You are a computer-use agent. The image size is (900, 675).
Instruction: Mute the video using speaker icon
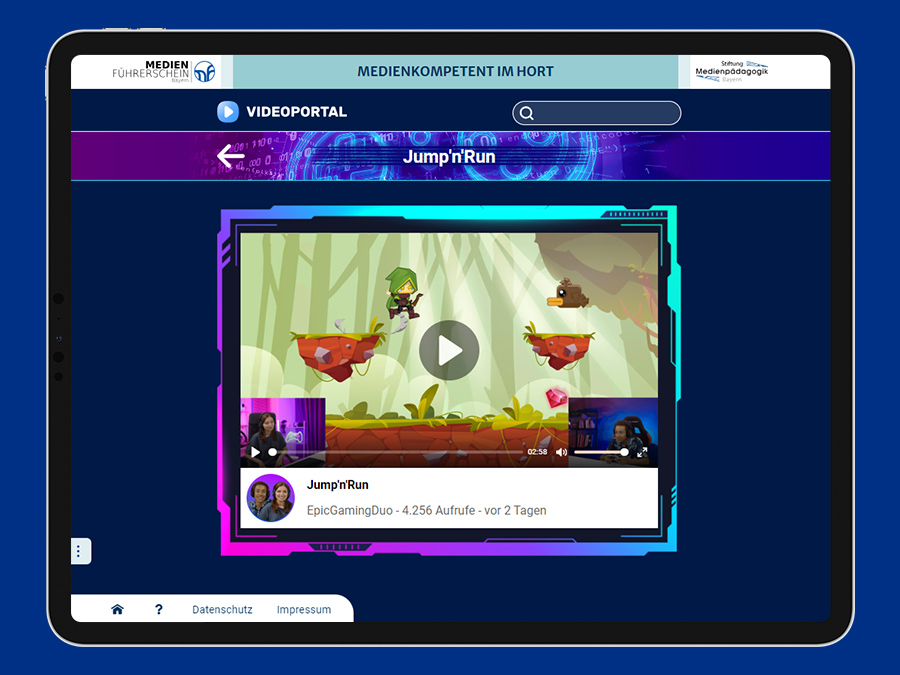[561, 452]
